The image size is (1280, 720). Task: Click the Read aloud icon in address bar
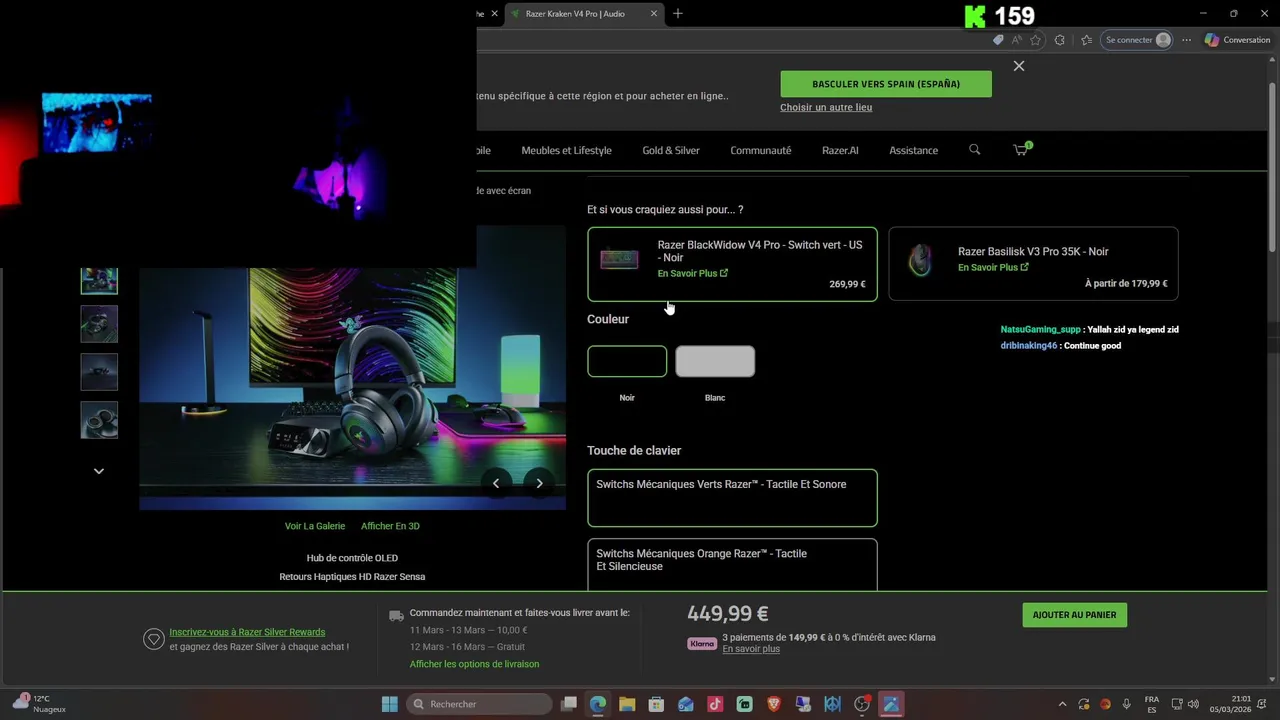coord(1017,40)
